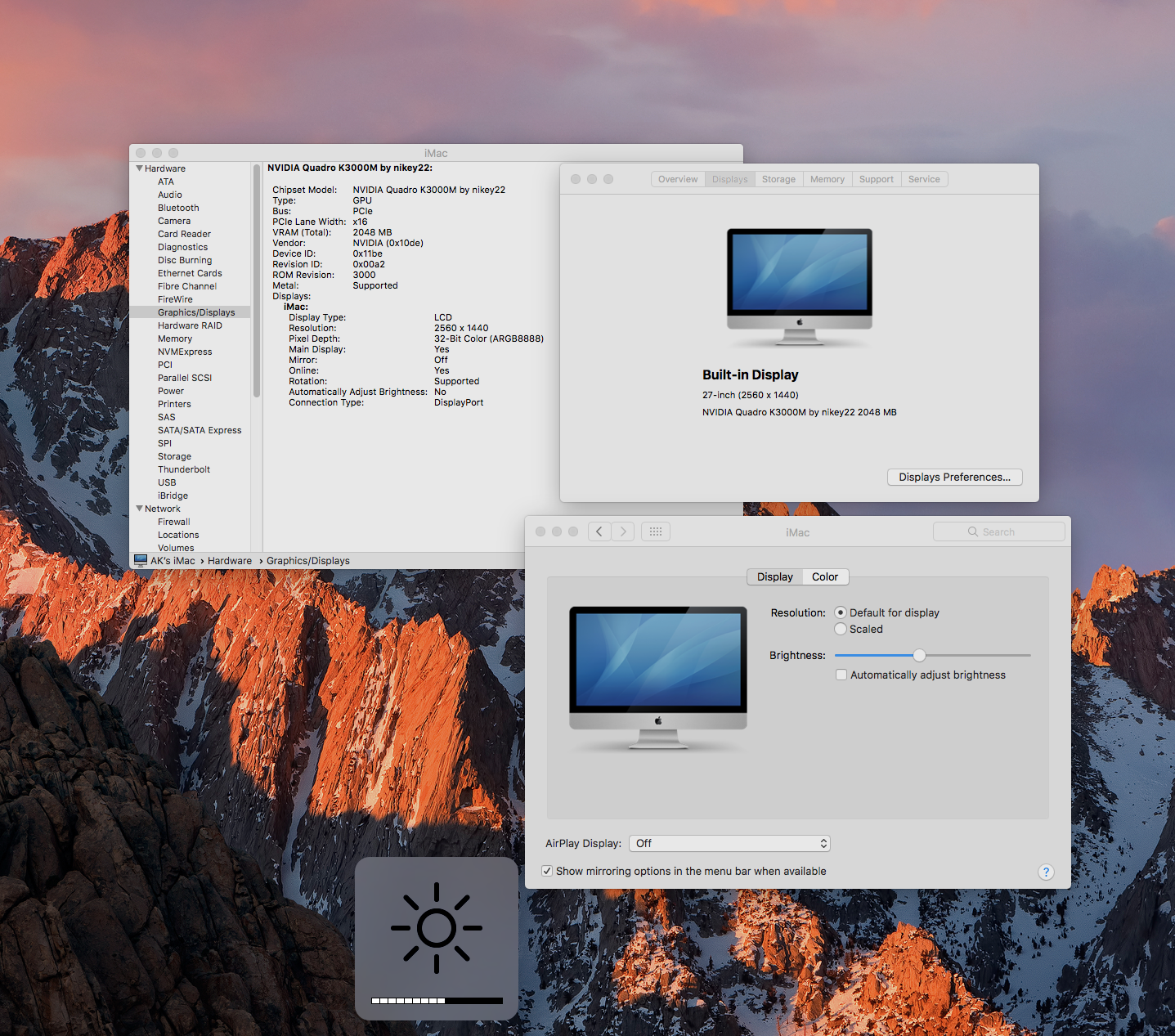This screenshot has width=1175, height=1036.
Task: Click Graphics/Displays in the bottom path bar
Action: click(308, 561)
